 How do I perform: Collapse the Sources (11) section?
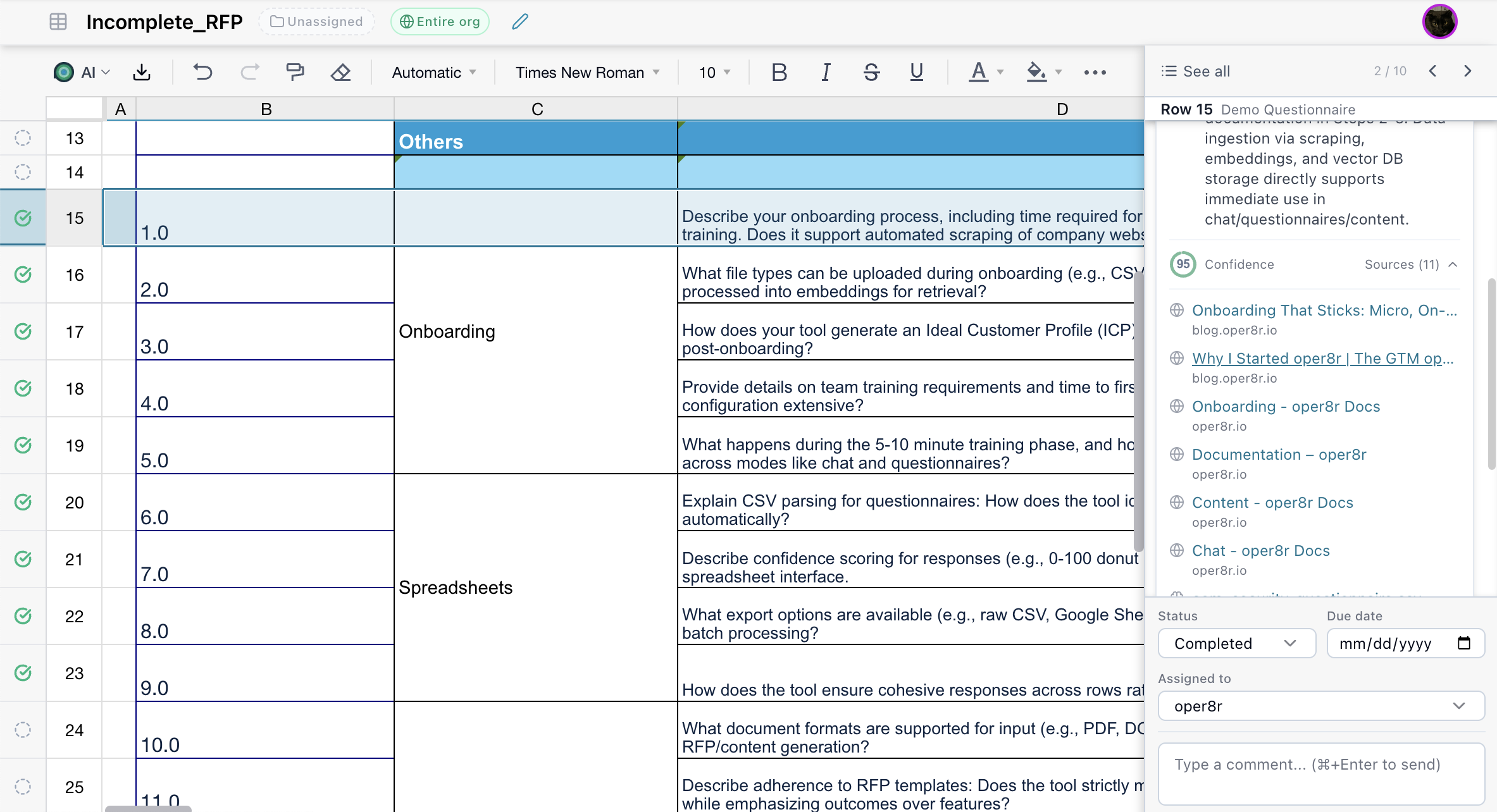click(1453, 264)
